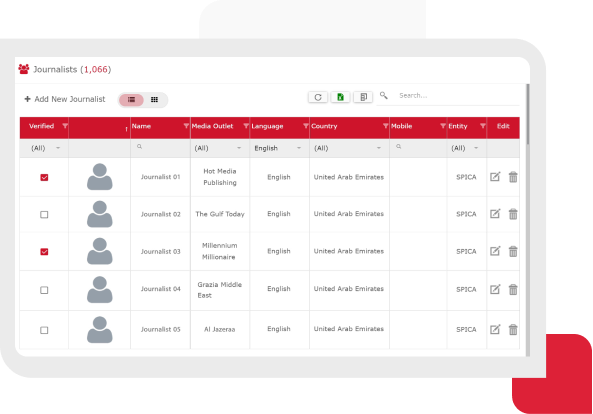Open the Language column filter icon
593x414 pixels.
[x=306, y=126]
